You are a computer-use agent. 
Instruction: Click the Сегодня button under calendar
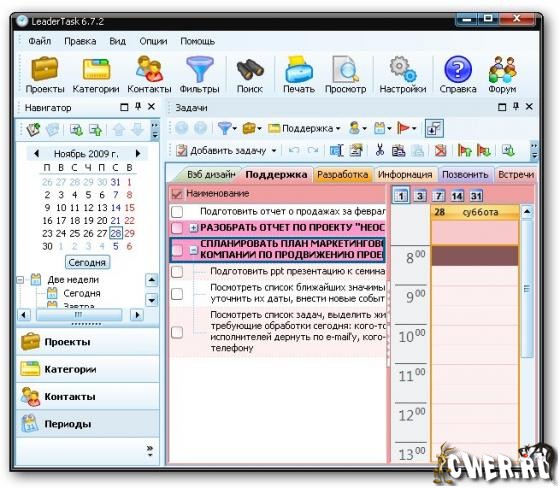(x=88, y=263)
